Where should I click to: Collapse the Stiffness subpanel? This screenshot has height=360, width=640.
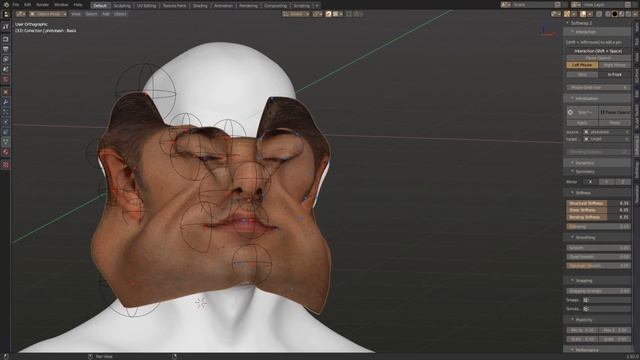pyautogui.click(x=597, y=193)
